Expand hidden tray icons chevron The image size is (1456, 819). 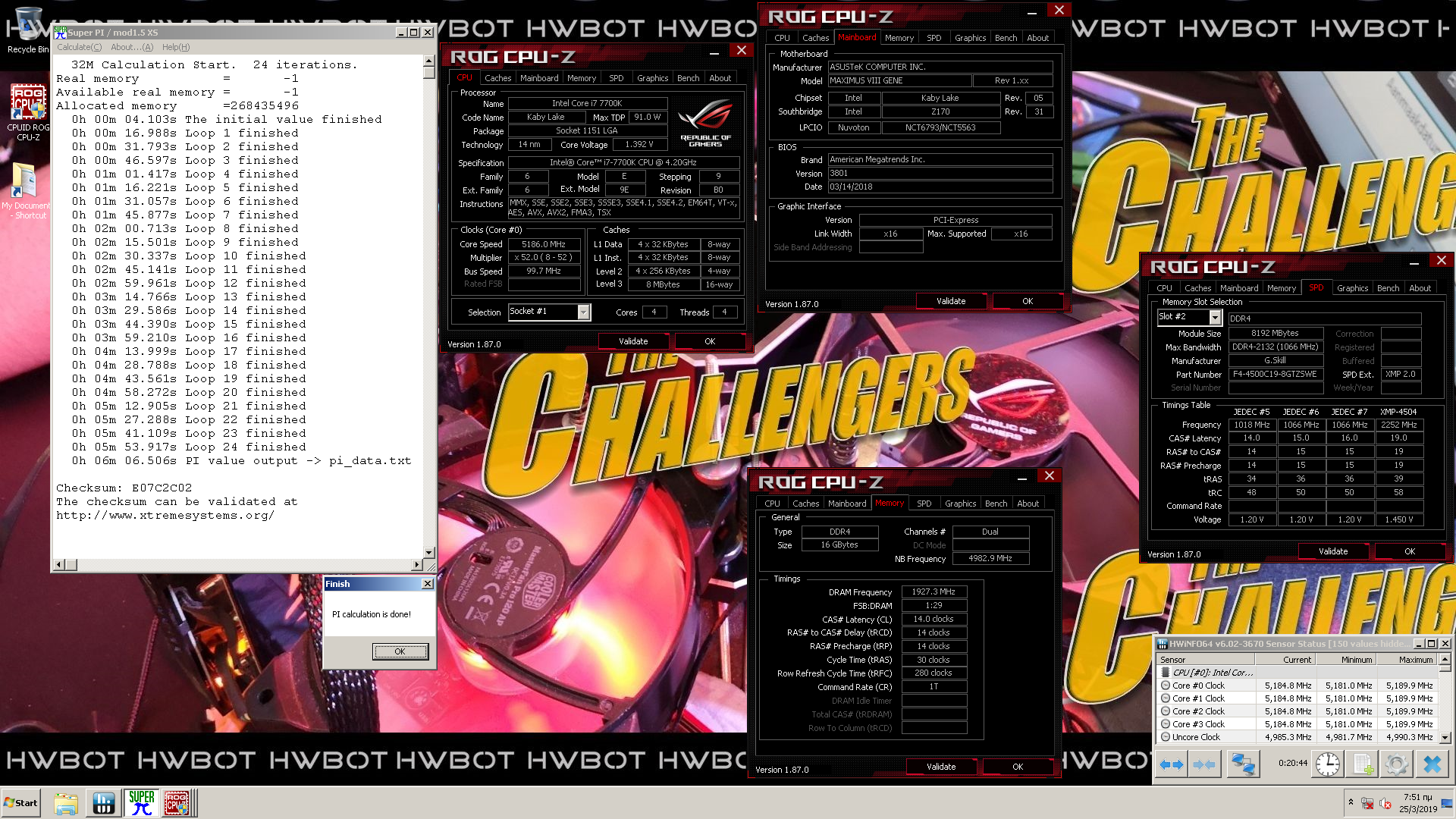click(1350, 802)
